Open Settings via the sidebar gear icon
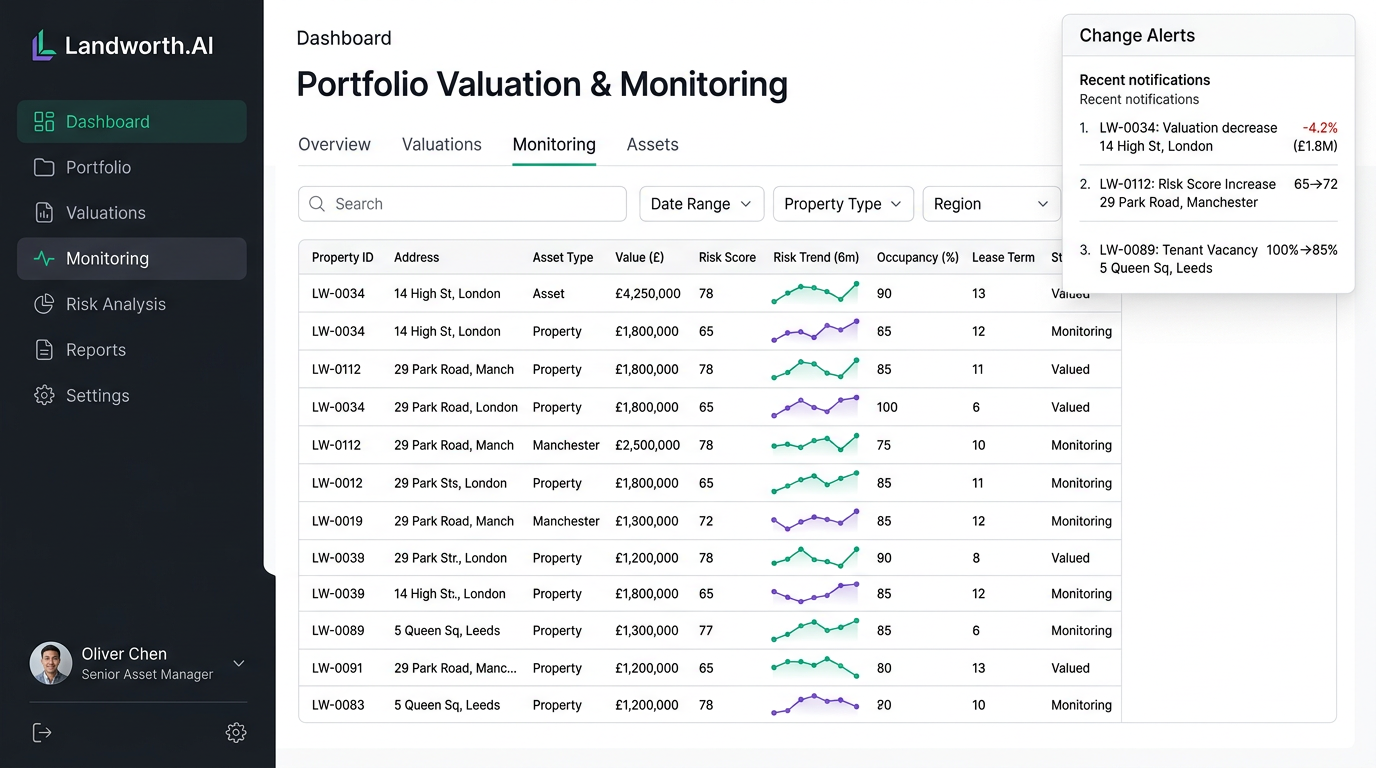 (x=44, y=395)
